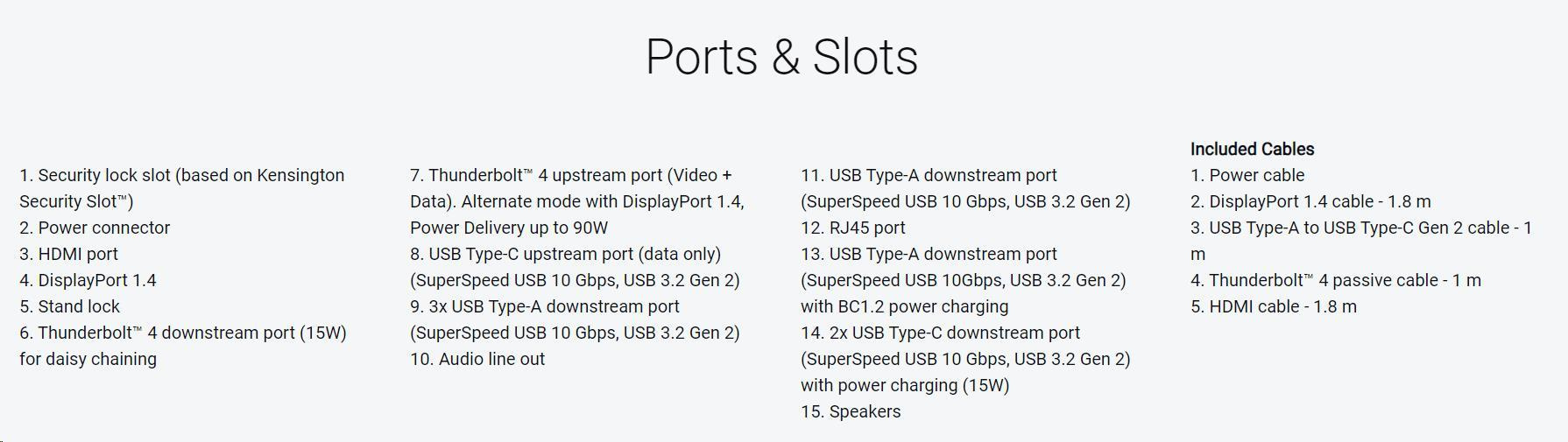Select the Power cable entry

pyautogui.click(x=1247, y=176)
